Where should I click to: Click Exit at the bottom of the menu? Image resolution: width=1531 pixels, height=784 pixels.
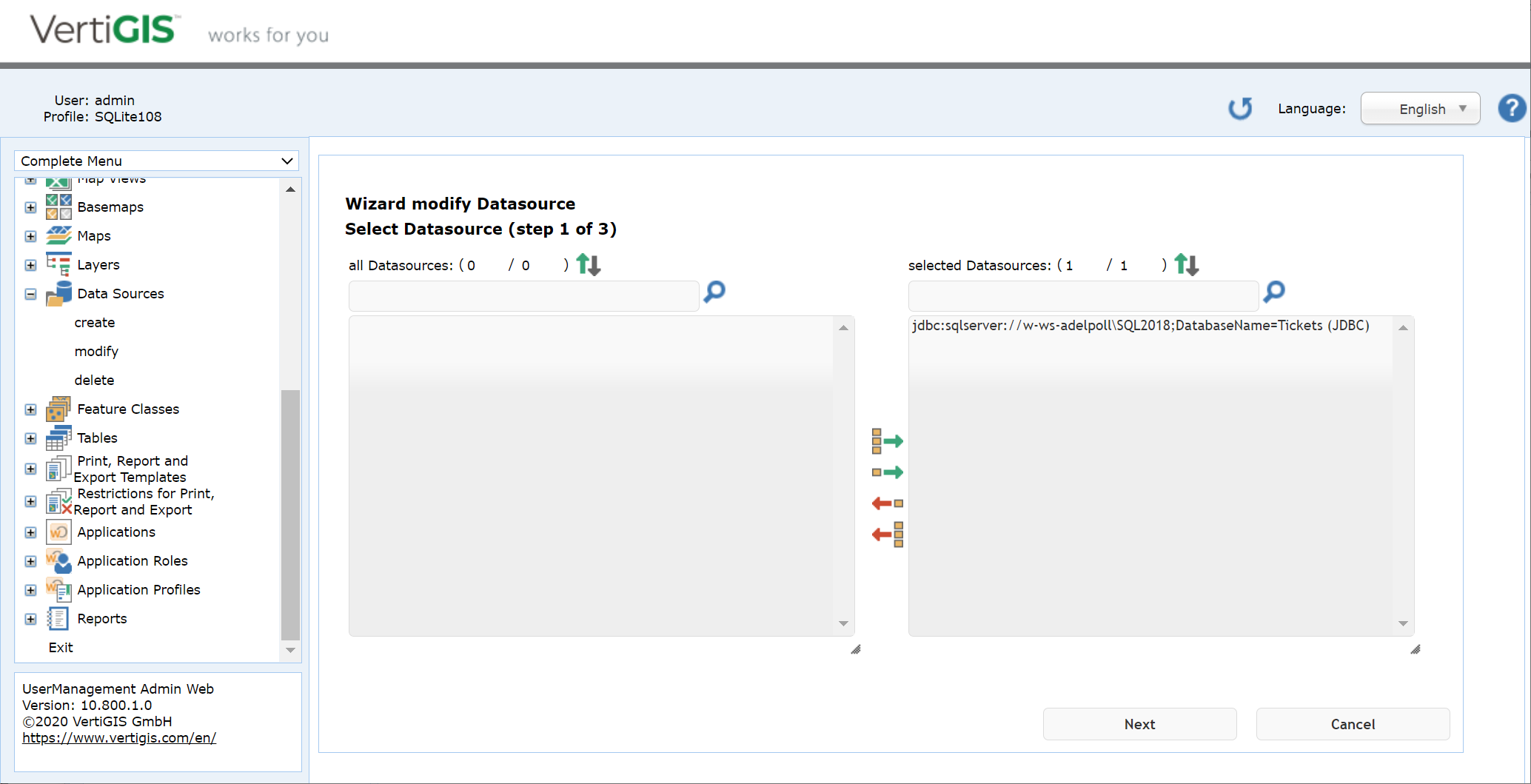[60, 647]
